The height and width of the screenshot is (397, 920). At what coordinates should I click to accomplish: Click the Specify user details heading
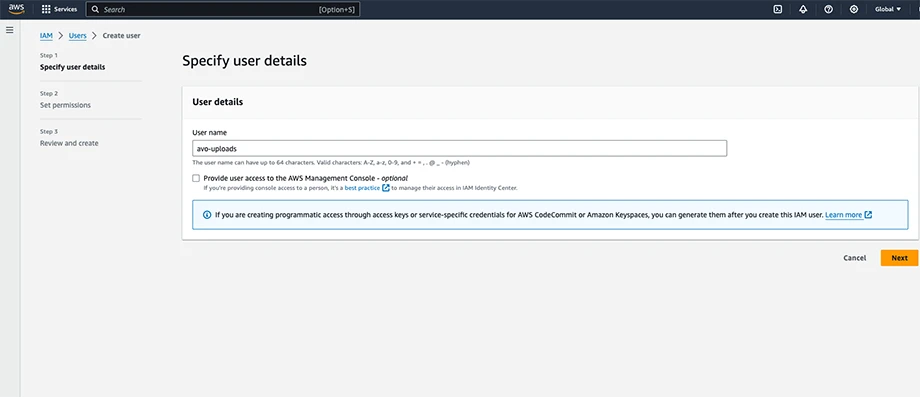coord(244,60)
